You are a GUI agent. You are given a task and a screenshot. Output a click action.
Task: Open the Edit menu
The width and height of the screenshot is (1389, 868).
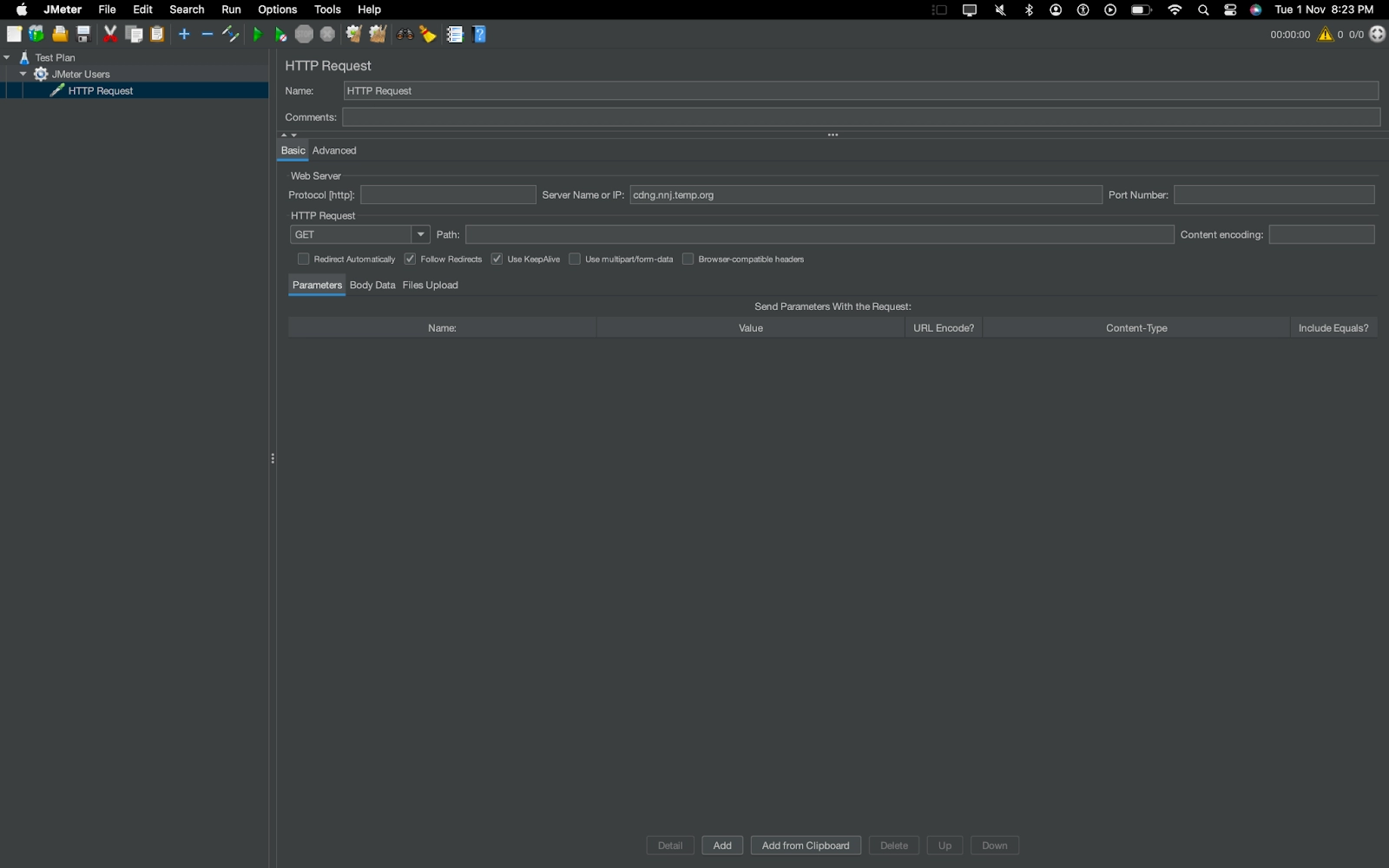click(x=142, y=10)
